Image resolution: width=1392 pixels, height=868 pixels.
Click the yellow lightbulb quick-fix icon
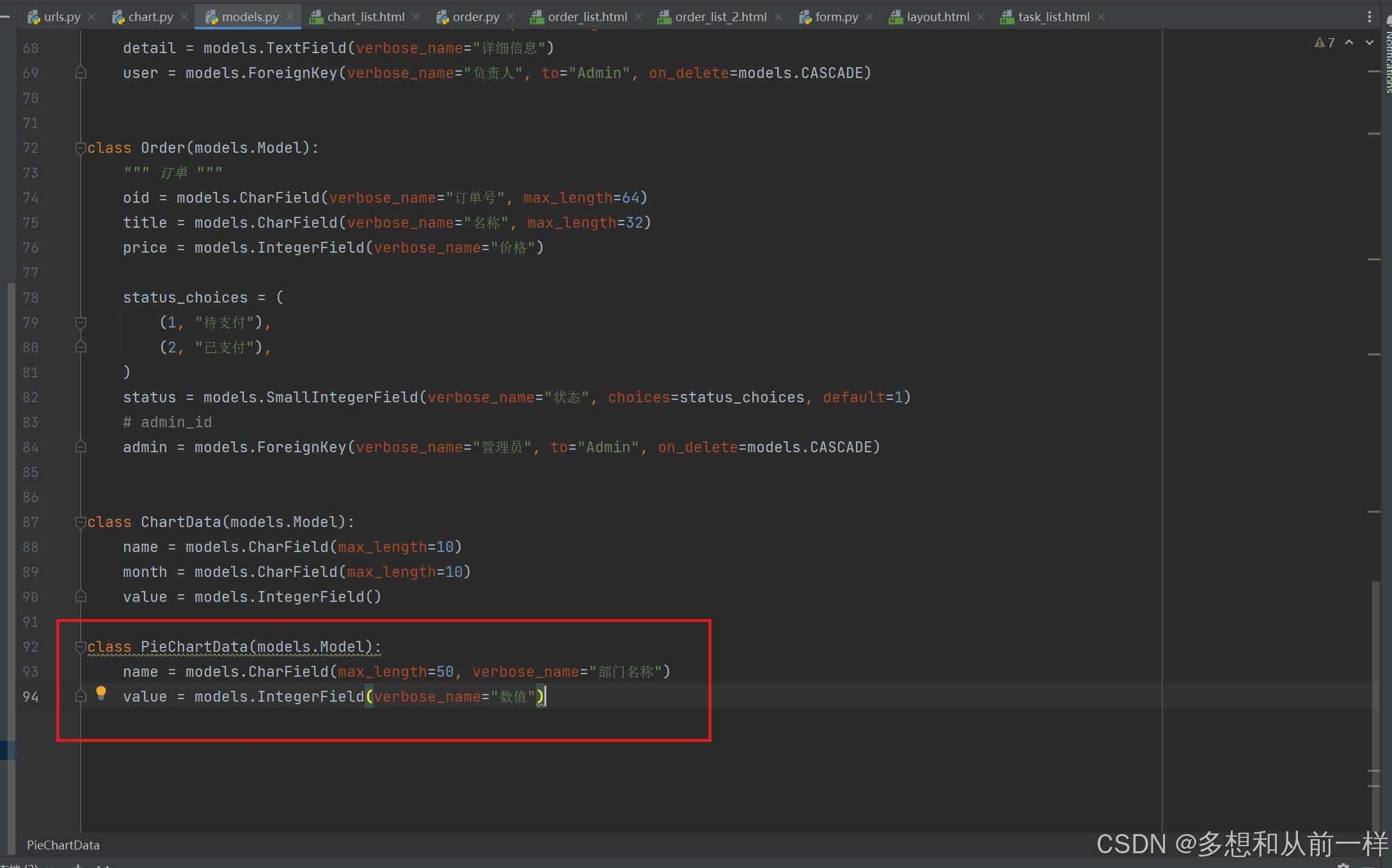pyautogui.click(x=100, y=693)
